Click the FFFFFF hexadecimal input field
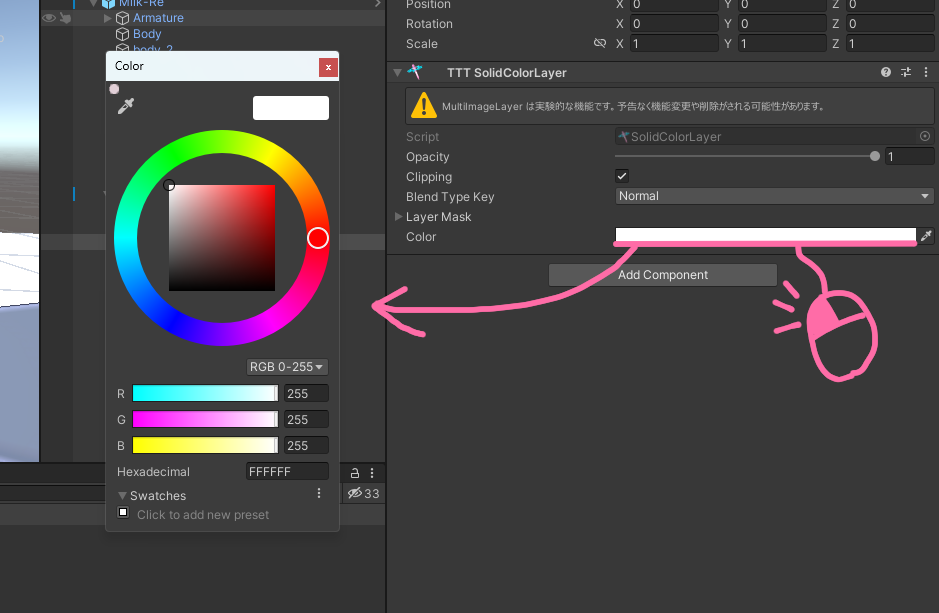Image resolution: width=939 pixels, height=613 pixels. pyautogui.click(x=287, y=471)
